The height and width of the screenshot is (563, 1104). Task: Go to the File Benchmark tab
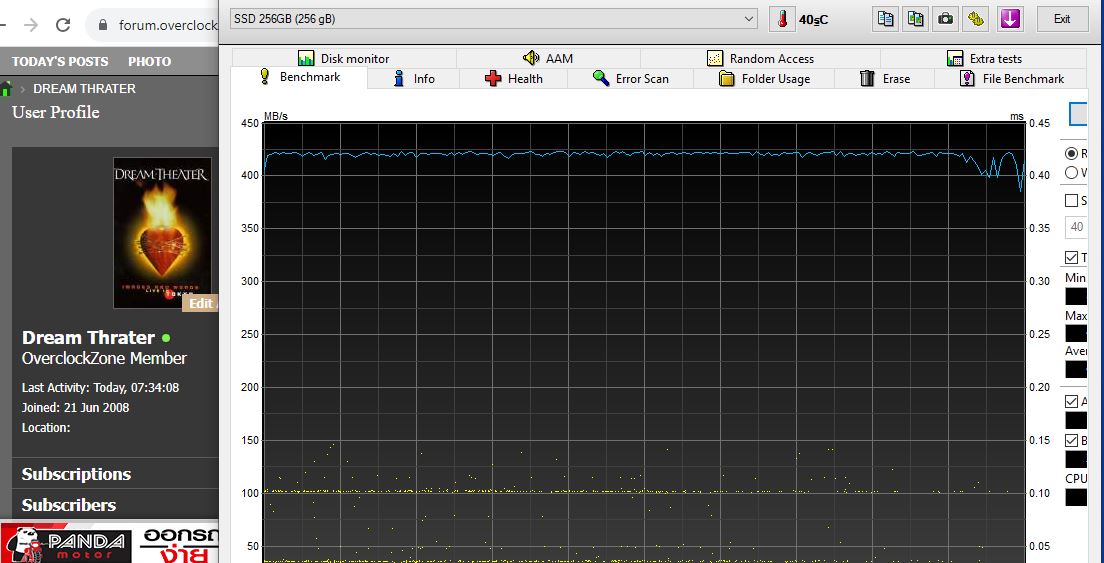point(1011,79)
